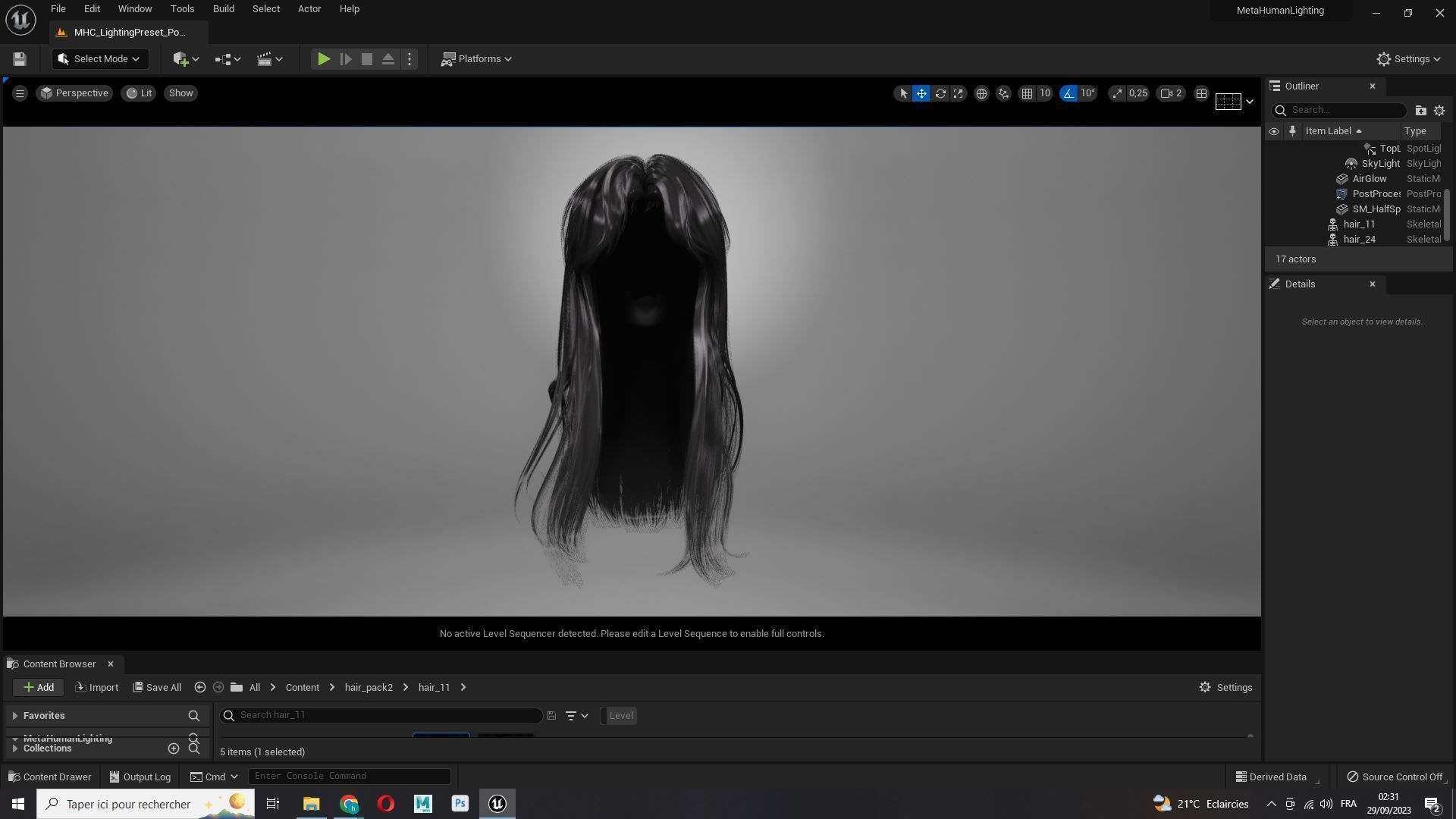Click the surface snapping icon
Image resolution: width=1456 pixels, height=819 pixels.
point(1003,93)
